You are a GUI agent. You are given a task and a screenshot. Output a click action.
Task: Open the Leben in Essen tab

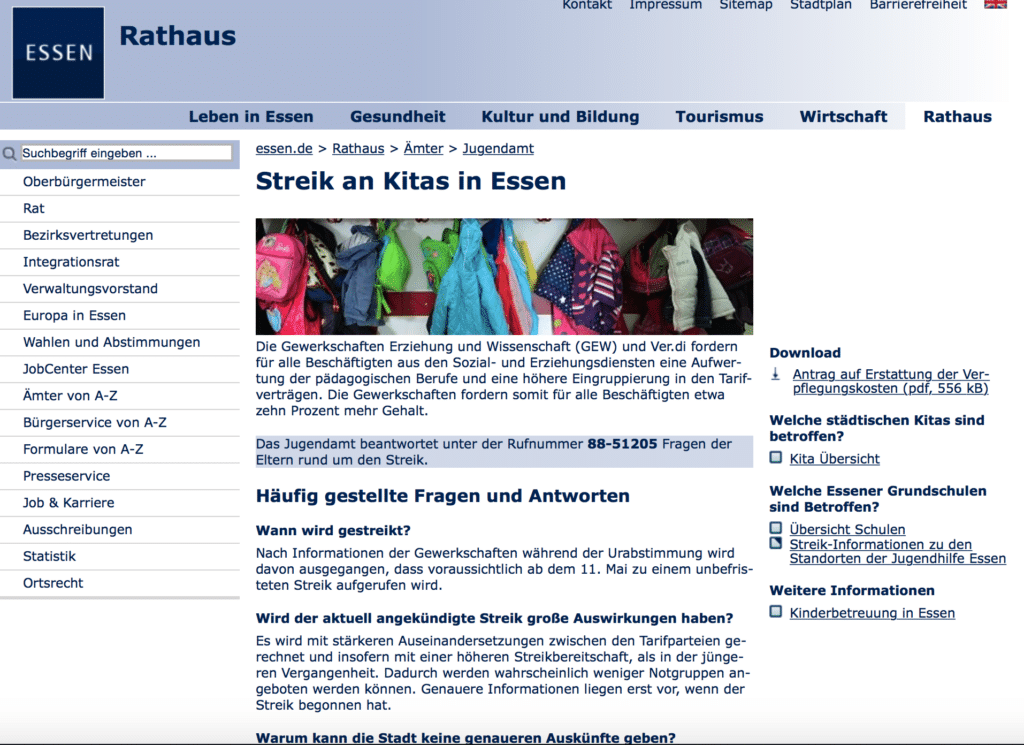pos(251,116)
